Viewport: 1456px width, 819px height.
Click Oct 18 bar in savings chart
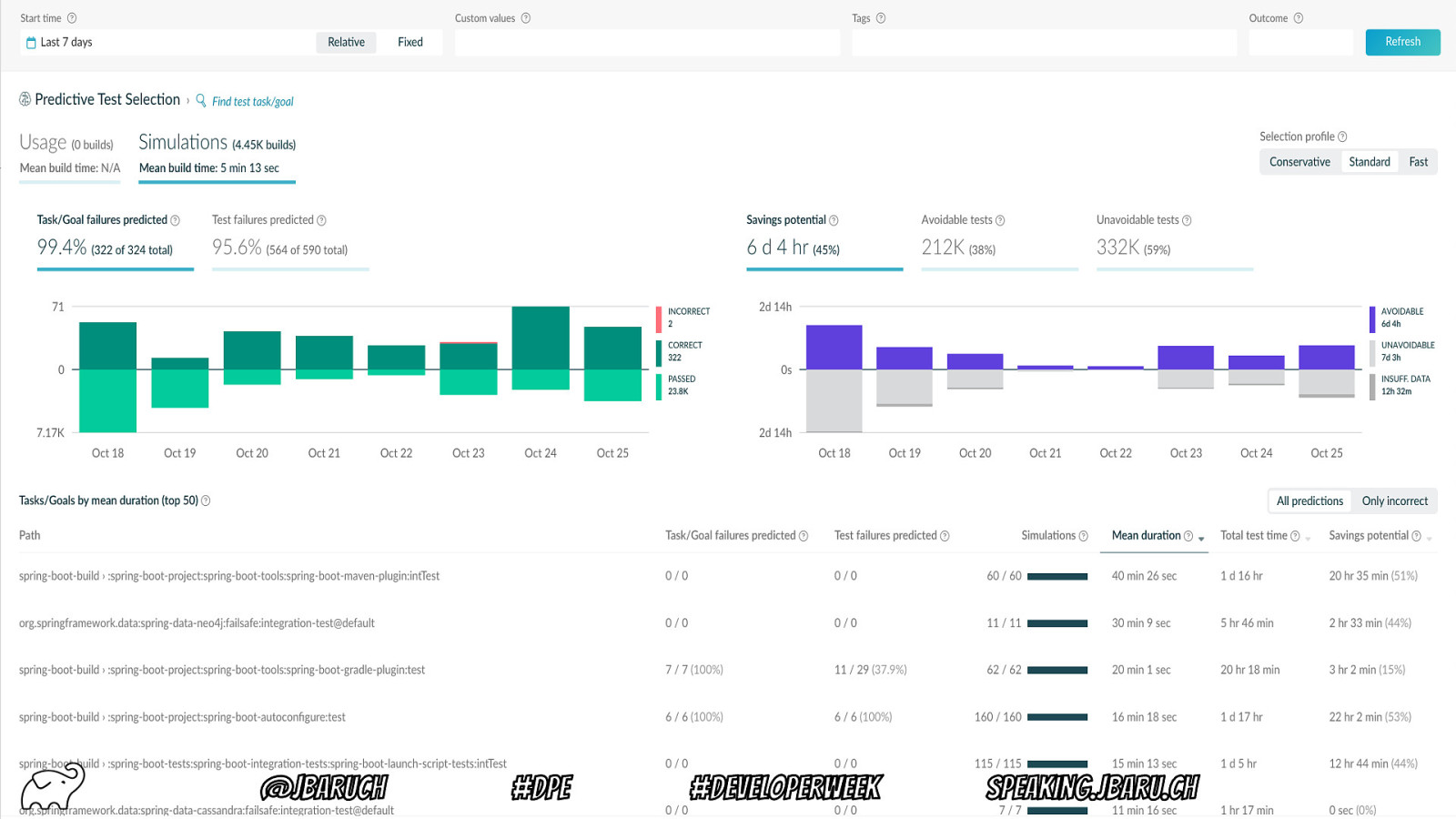click(834, 378)
